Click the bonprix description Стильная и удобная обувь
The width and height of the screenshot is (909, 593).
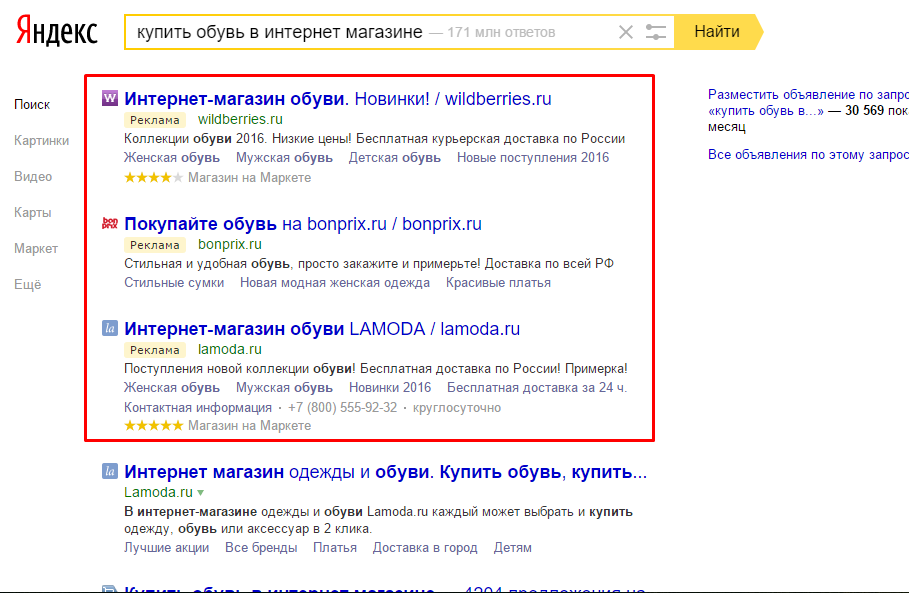tap(369, 264)
